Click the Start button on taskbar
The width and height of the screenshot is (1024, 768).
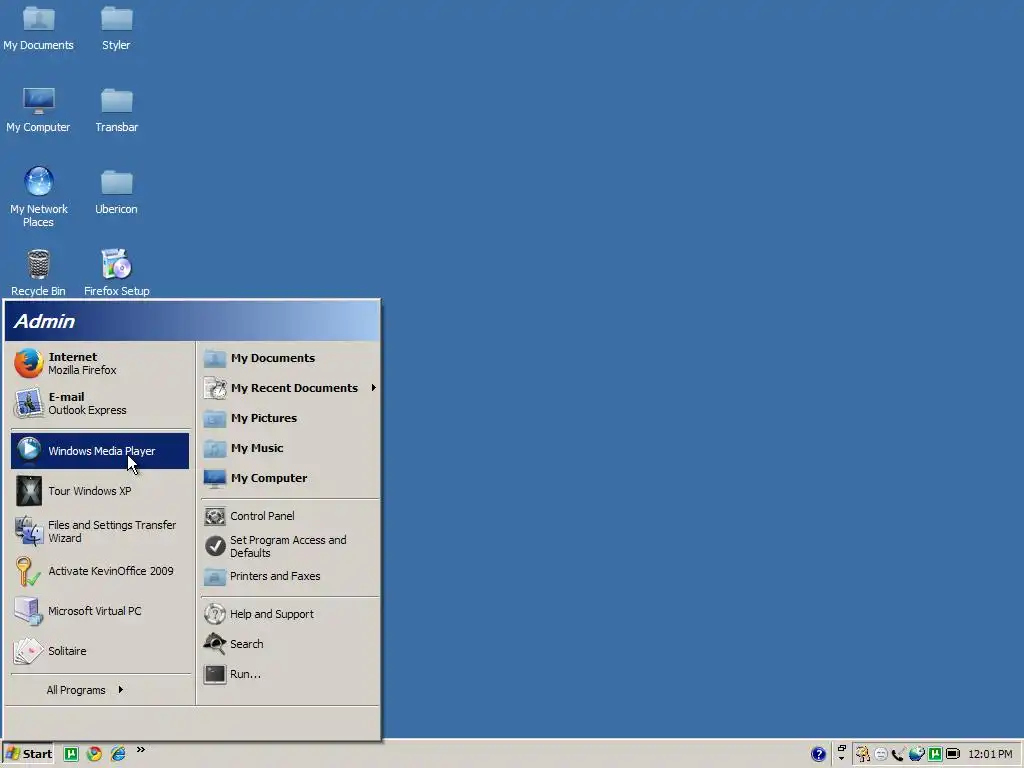tap(29, 754)
